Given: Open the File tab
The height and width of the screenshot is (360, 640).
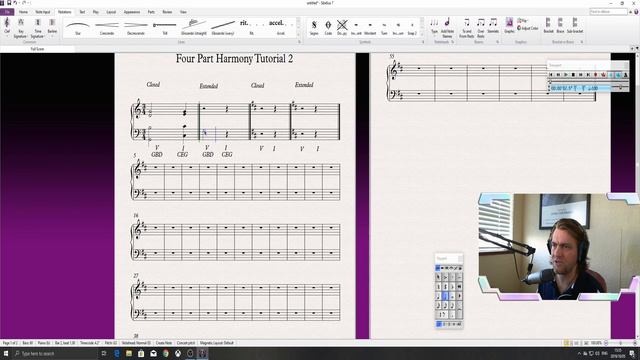Looking at the screenshot, I should (7, 12).
